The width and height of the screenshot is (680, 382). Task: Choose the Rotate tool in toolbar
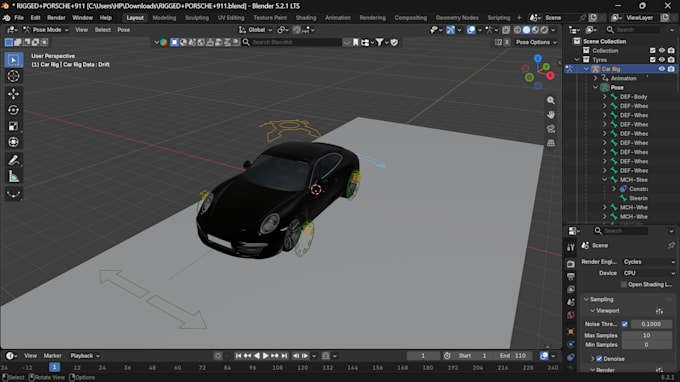click(x=13, y=110)
